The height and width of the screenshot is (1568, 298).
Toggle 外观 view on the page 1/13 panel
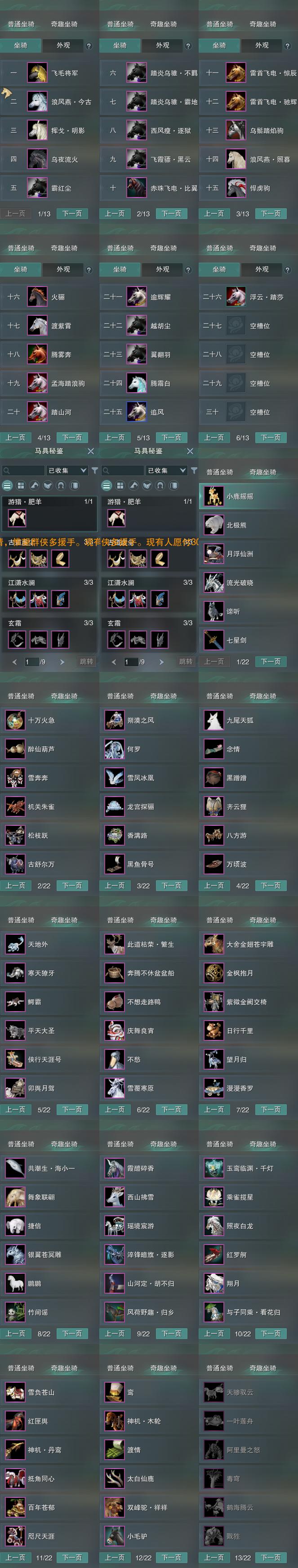(x=63, y=45)
